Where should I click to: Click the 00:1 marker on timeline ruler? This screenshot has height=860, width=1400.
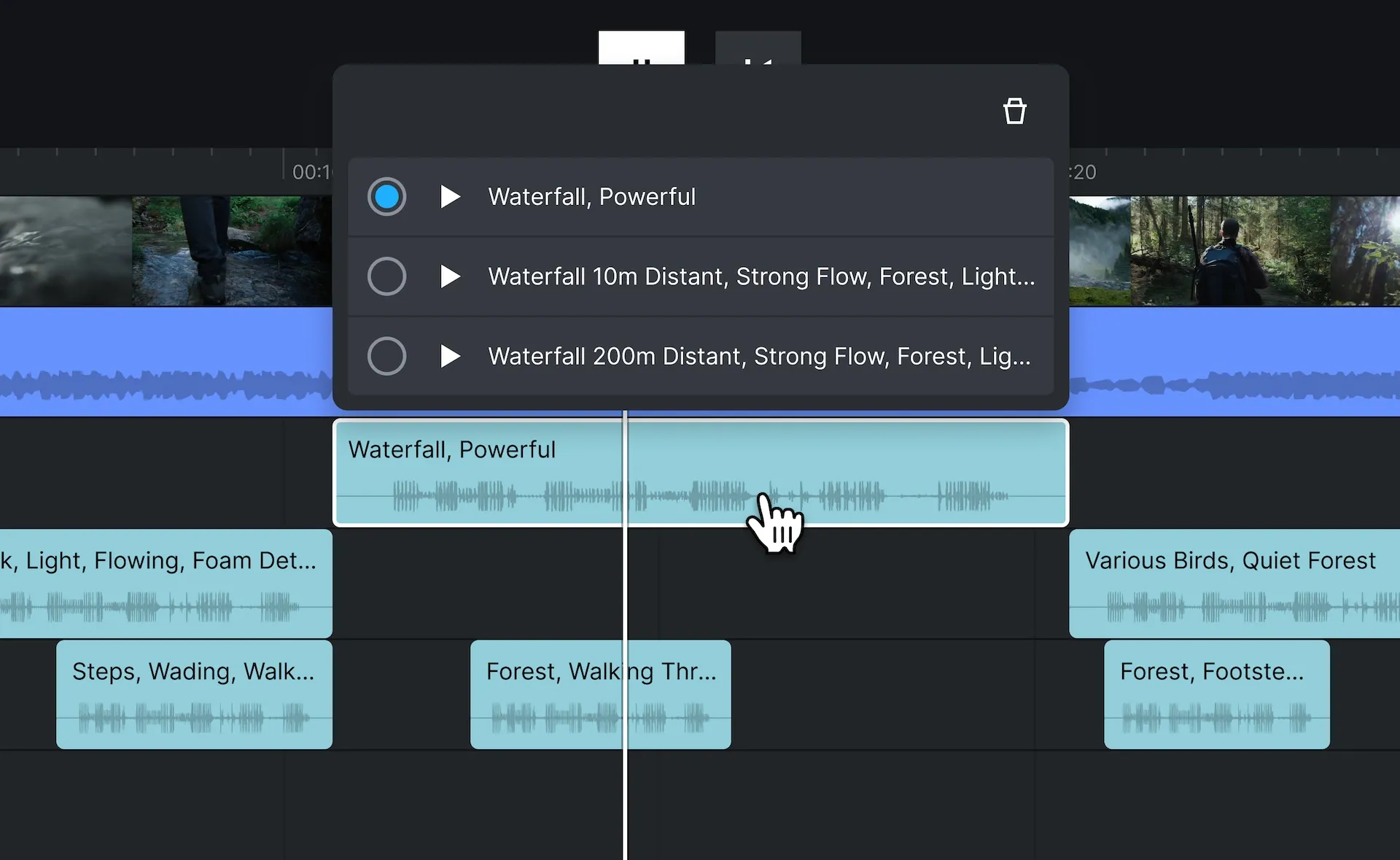[x=311, y=172]
